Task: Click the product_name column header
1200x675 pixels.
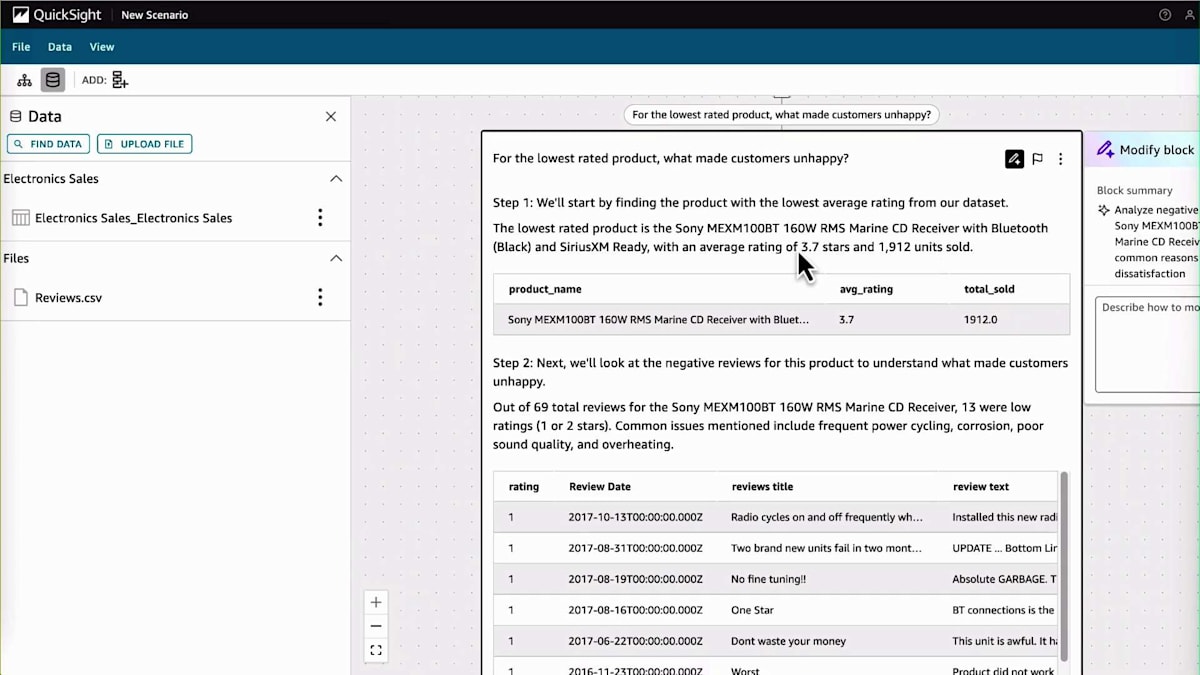Action: 545,289
